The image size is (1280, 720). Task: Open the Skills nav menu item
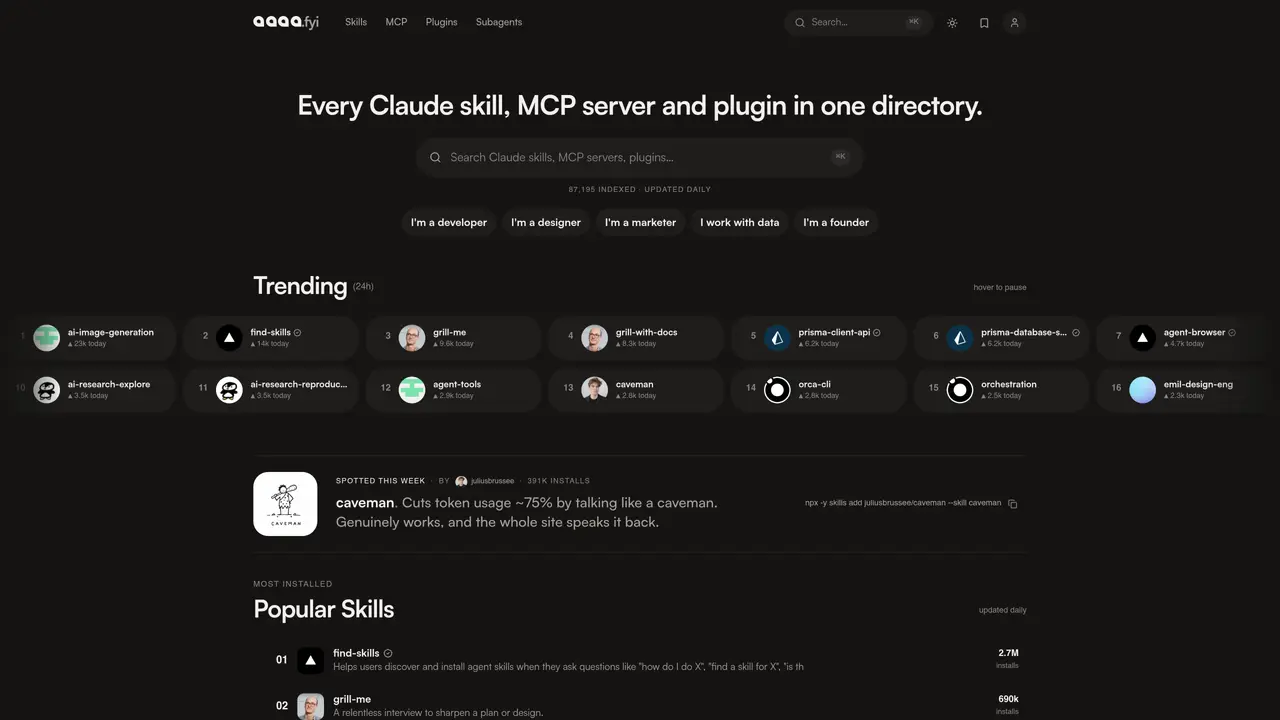coord(356,22)
